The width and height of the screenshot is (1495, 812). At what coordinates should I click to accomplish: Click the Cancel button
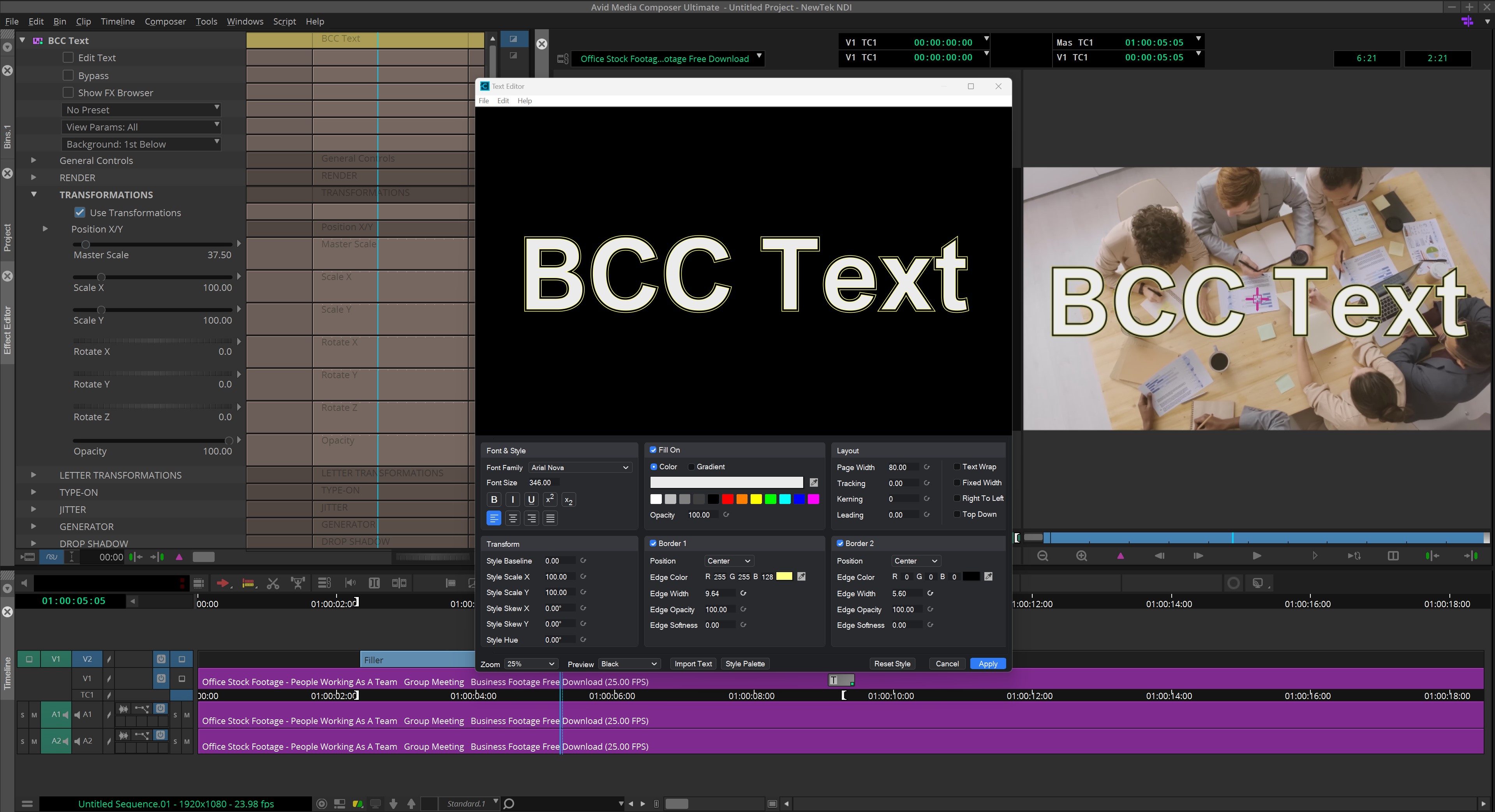tap(947, 663)
